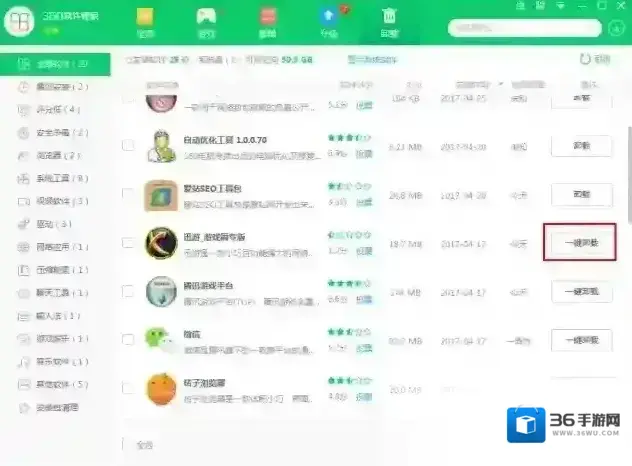Click the 迅游 black-gold app icon
Viewport: 632px width, 466px height.
[x=161, y=243]
